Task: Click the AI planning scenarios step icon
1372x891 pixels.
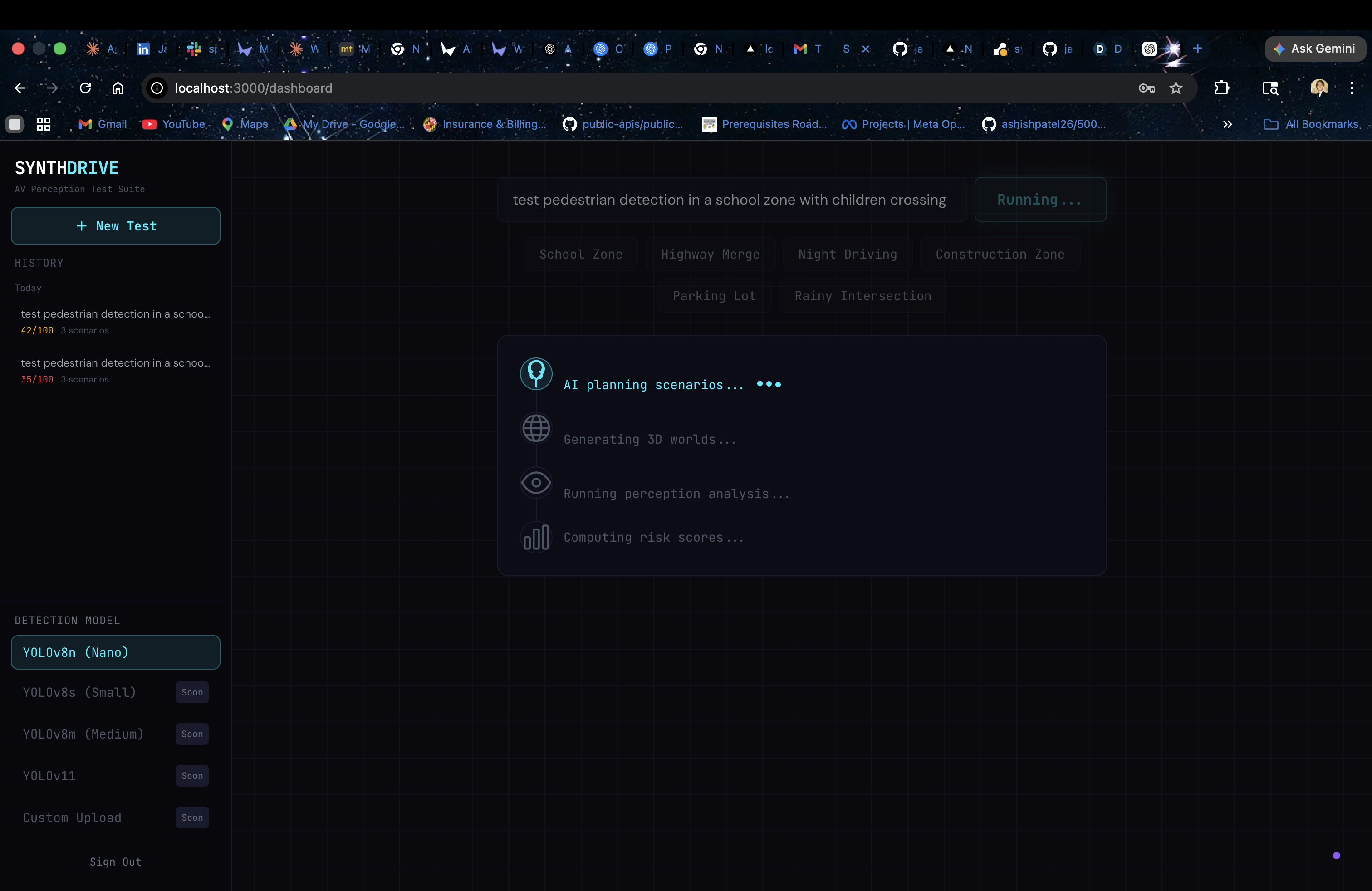Action: point(535,374)
